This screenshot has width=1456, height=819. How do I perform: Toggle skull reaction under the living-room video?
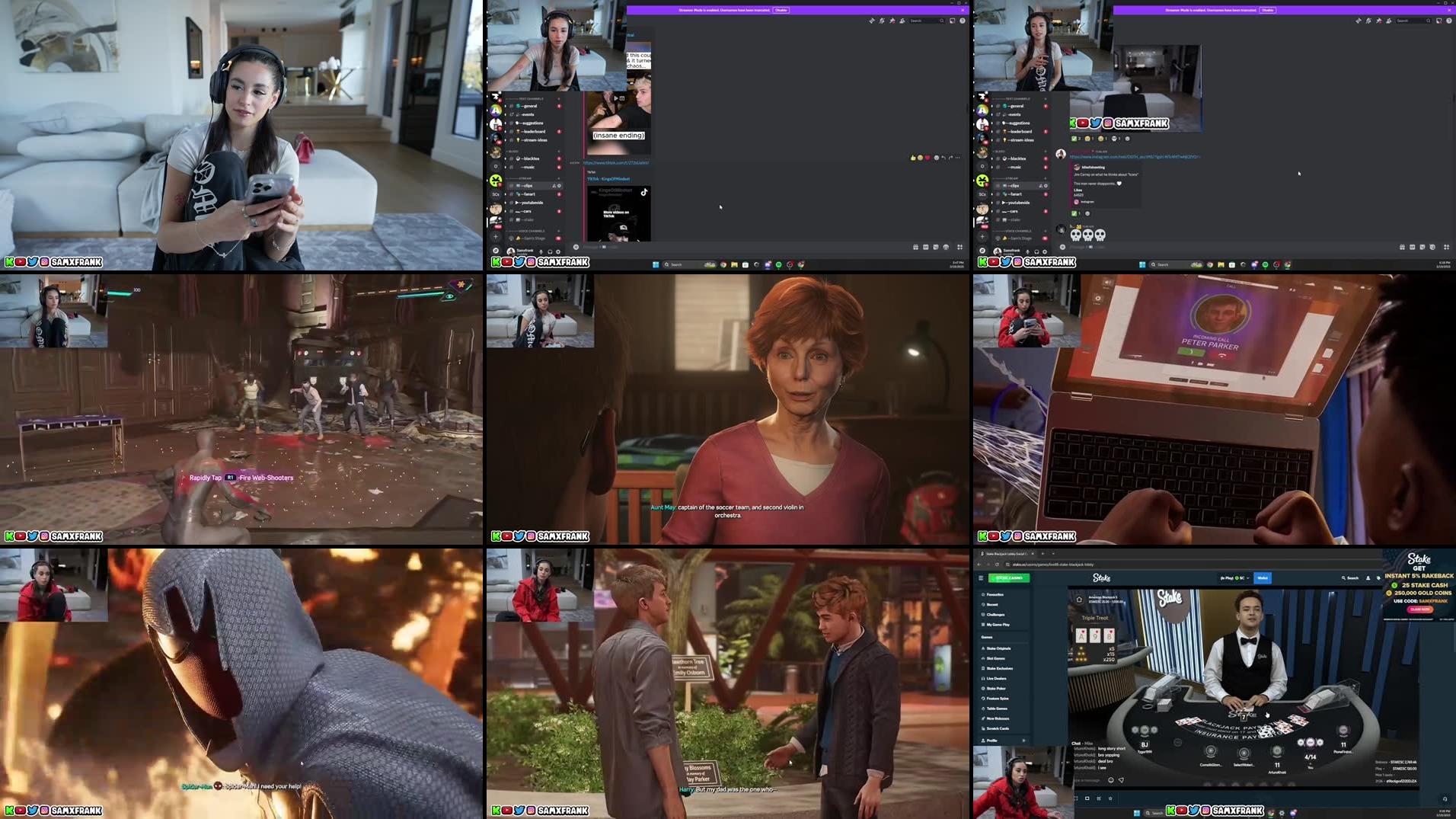(x=1116, y=139)
